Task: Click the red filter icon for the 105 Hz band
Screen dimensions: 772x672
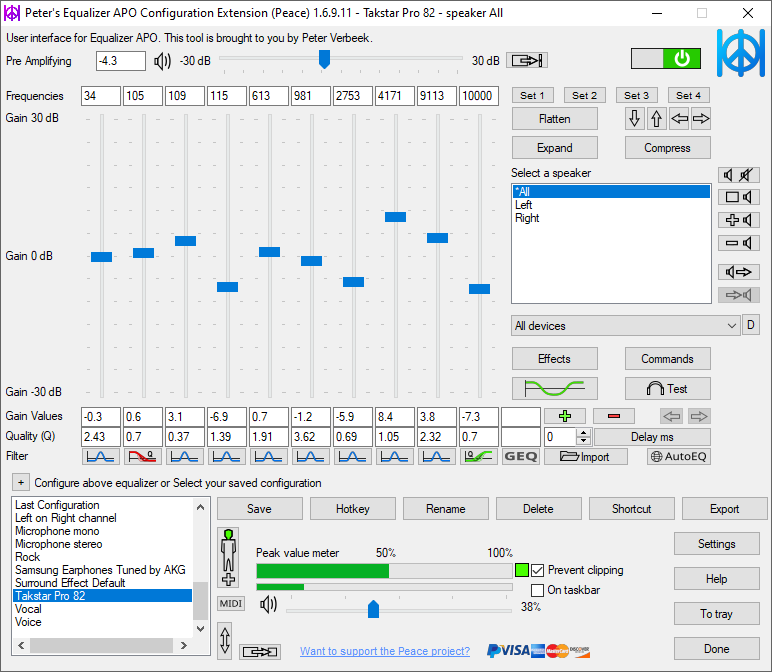Action: click(142, 456)
